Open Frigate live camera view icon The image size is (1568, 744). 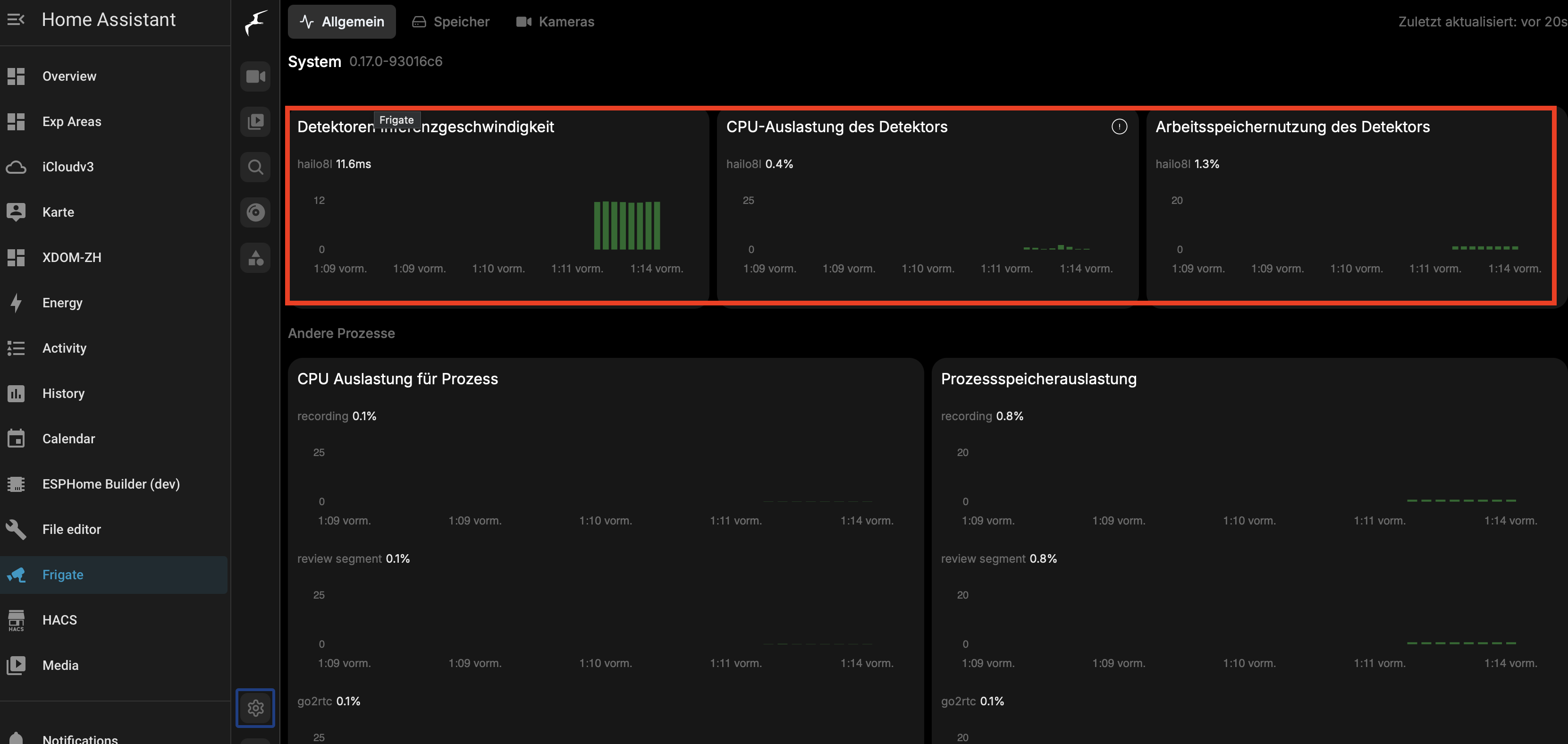click(256, 77)
